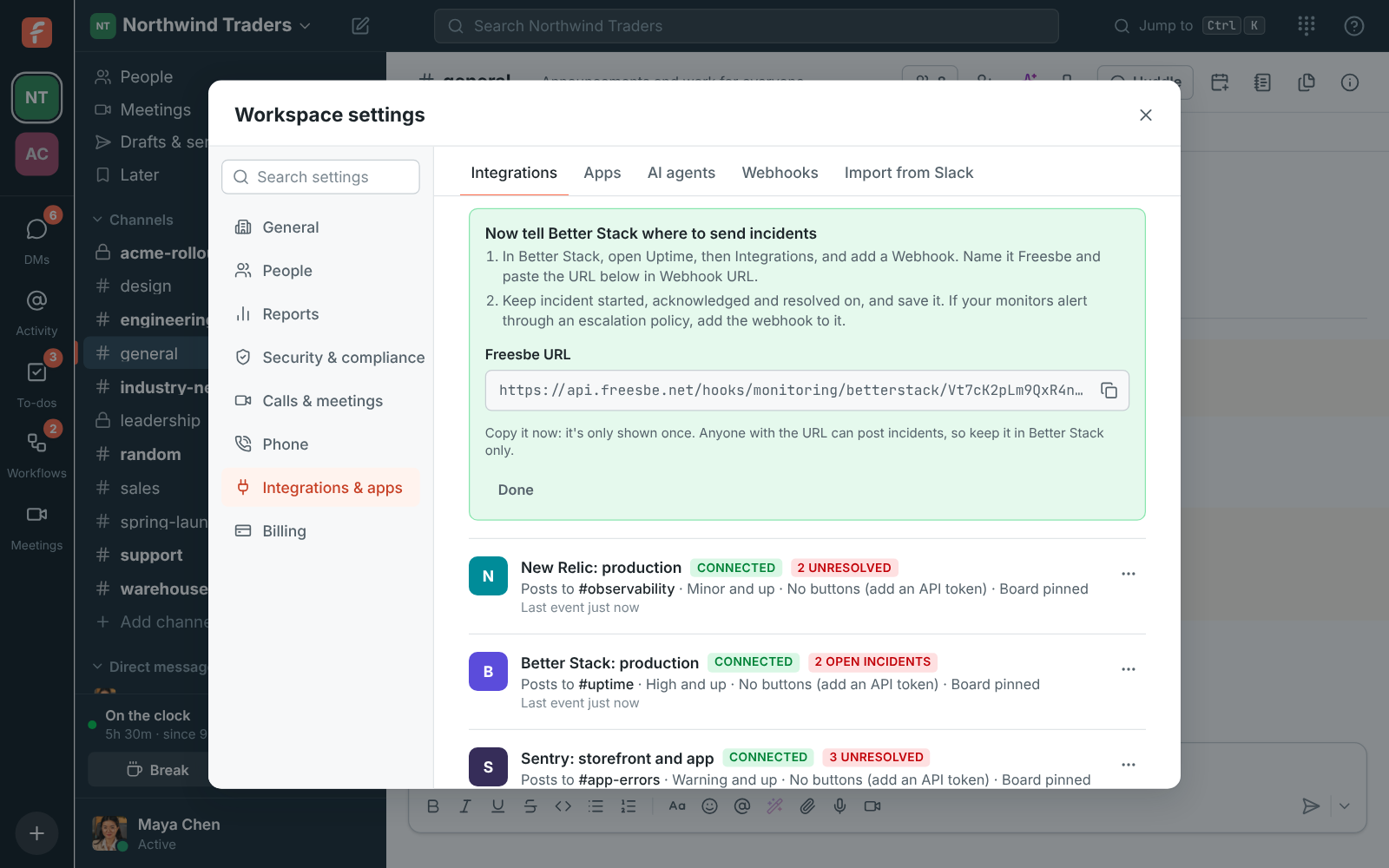Open more options for New Relic: production

coord(1129,574)
